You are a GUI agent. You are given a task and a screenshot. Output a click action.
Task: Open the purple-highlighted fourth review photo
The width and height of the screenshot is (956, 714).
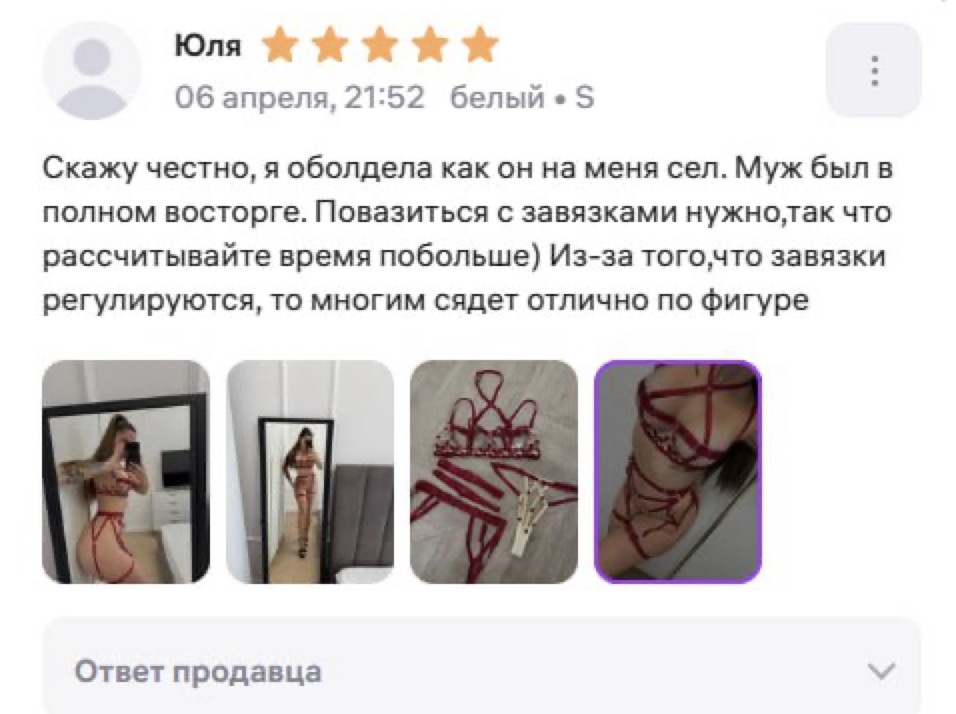(678, 471)
